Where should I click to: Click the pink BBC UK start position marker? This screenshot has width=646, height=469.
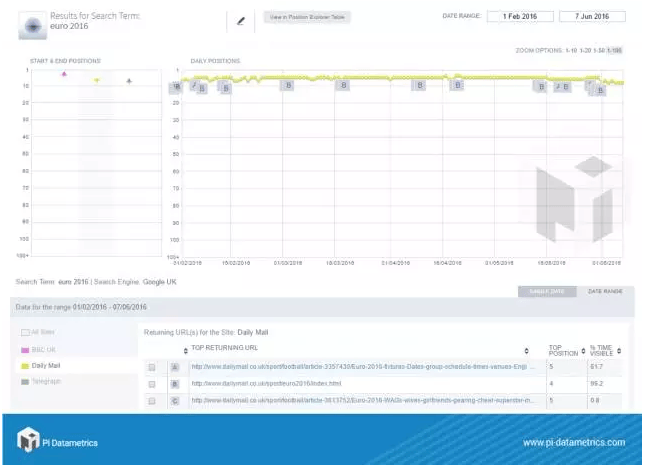point(64,74)
